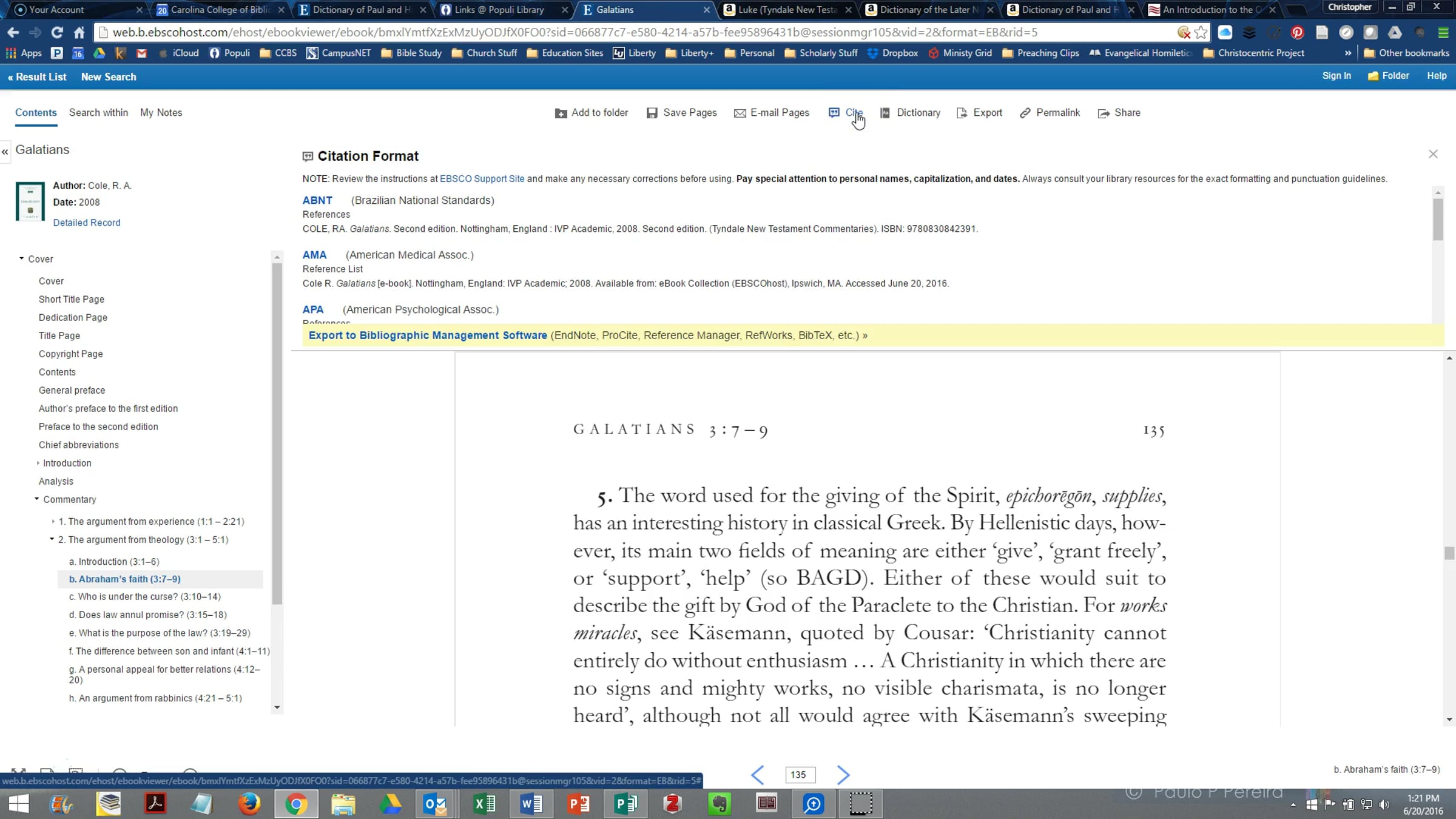The image size is (1456, 819).
Task: Click the Add to folder icon
Action: [x=561, y=113]
